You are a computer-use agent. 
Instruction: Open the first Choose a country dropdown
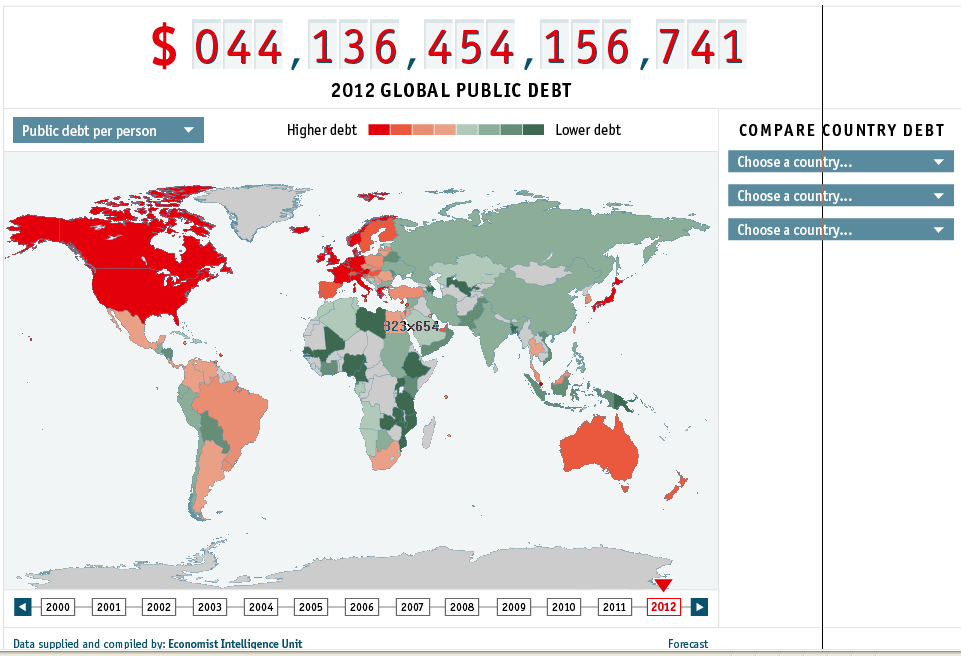point(840,162)
